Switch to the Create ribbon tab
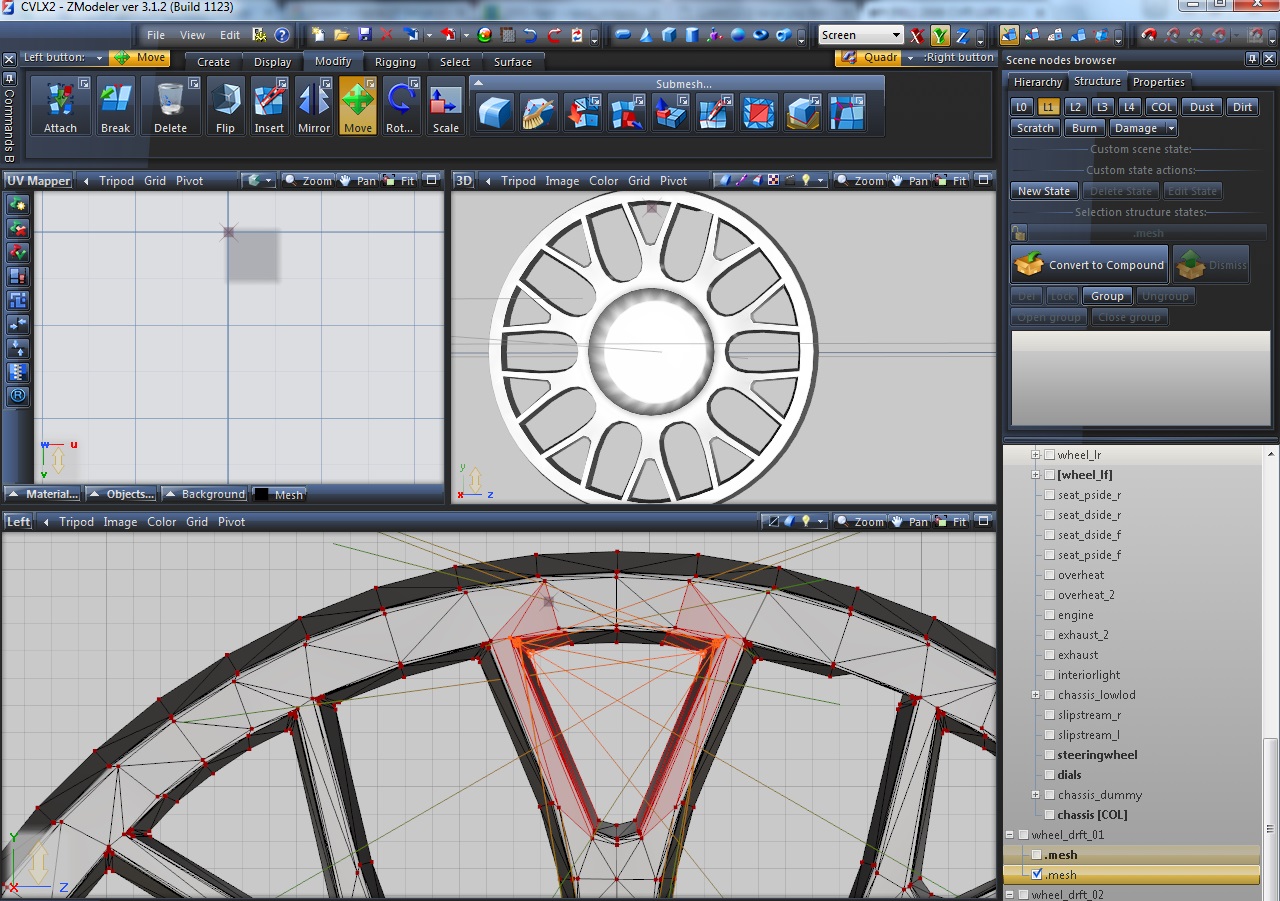The height and width of the screenshot is (901, 1280). pyautogui.click(x=213, y=62)
